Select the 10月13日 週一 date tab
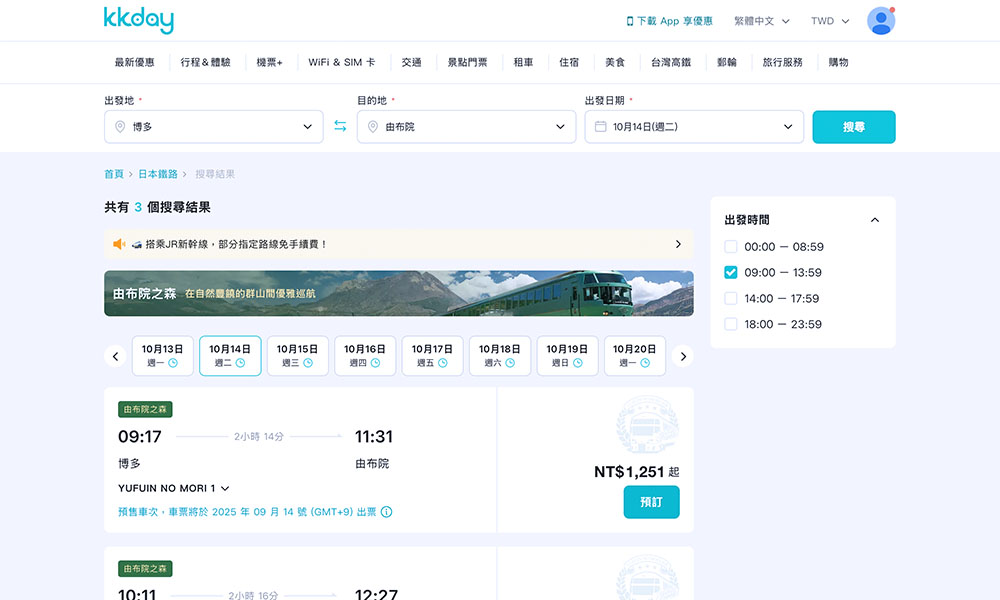 pos(163,356)
